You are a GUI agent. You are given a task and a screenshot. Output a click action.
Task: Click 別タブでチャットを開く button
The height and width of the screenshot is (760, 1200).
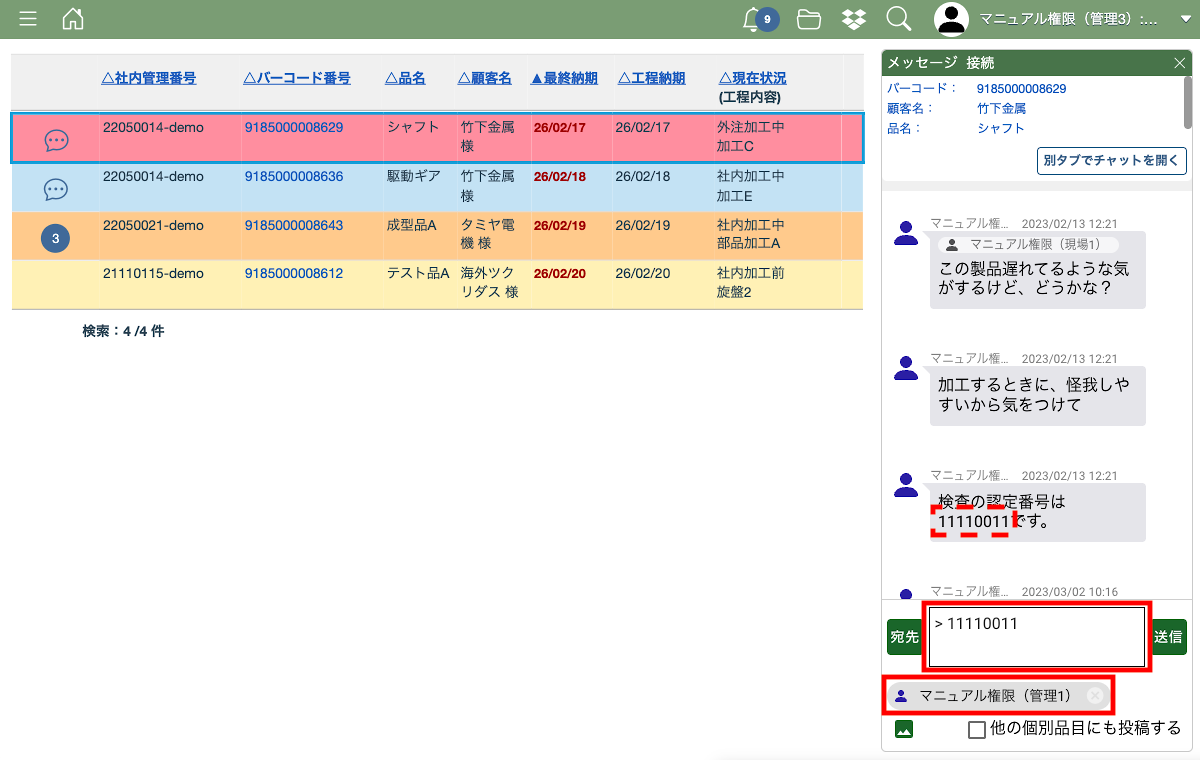coord(1111,161)
